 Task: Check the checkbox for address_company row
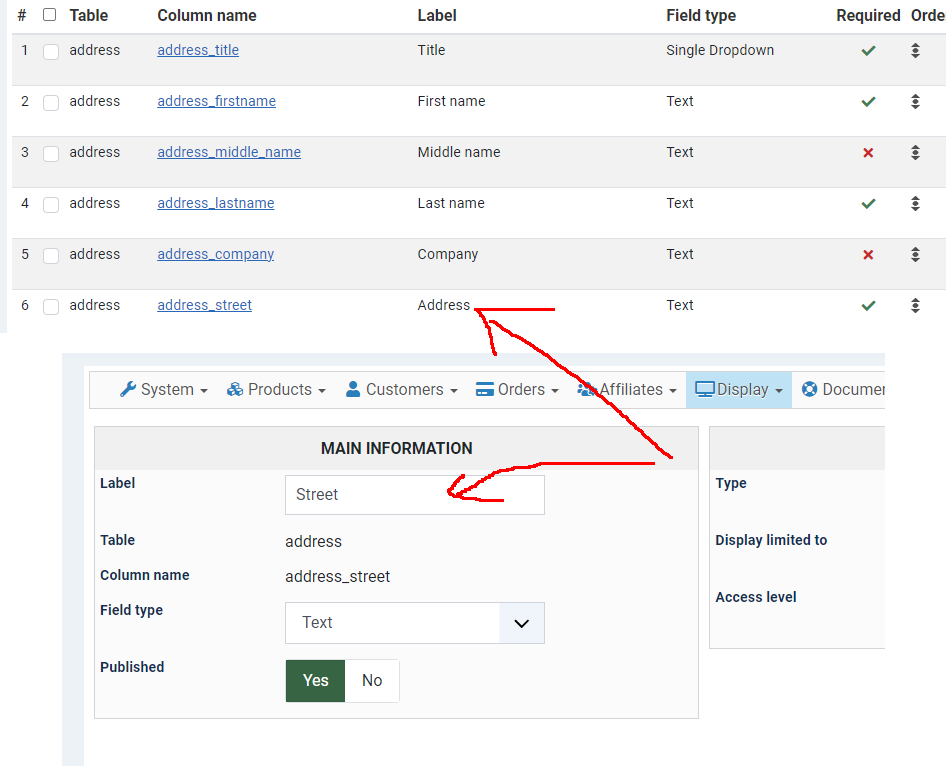tap(51, 256)
